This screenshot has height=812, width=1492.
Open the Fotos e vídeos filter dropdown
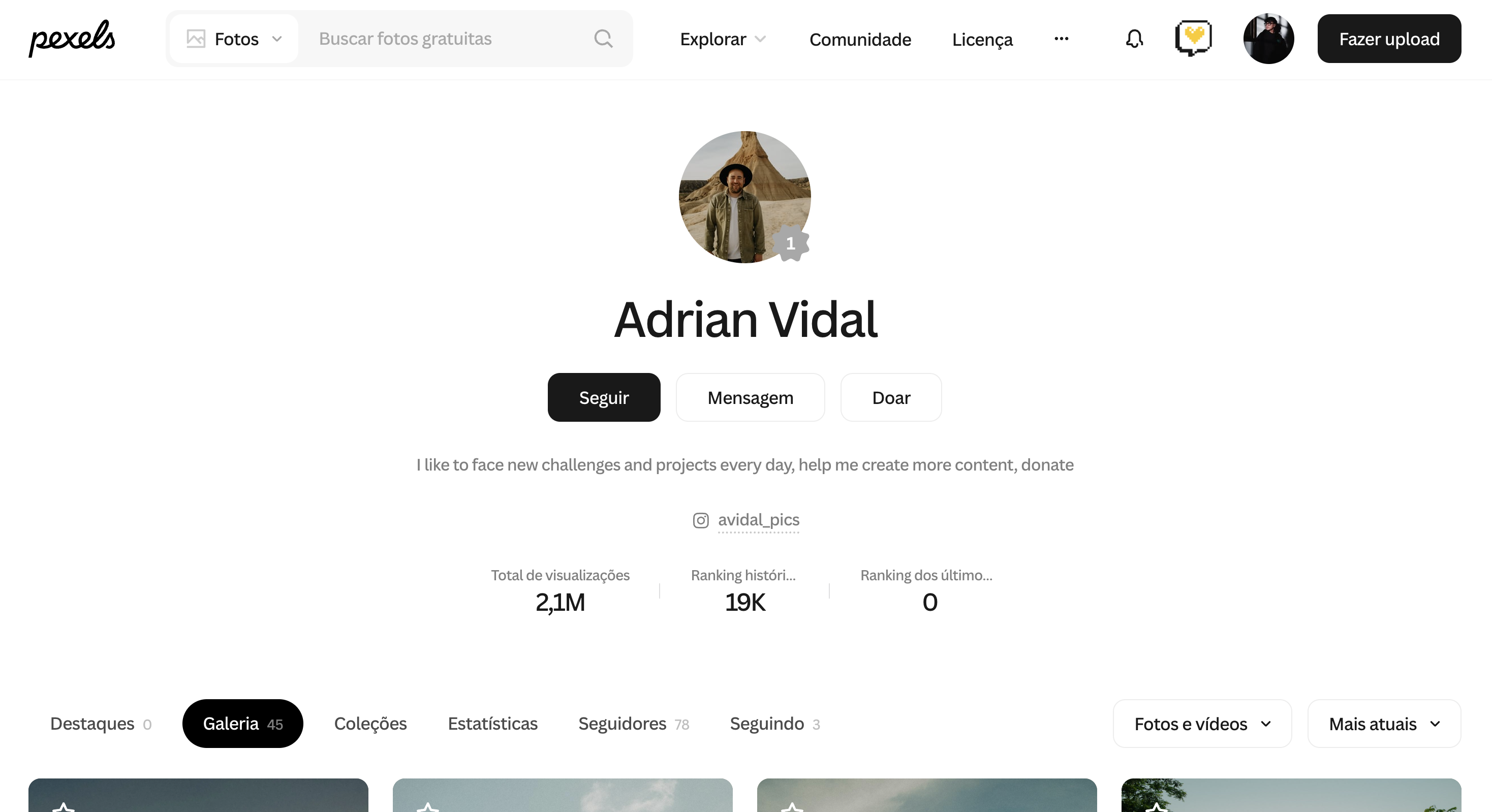[x=1202, y=724]
